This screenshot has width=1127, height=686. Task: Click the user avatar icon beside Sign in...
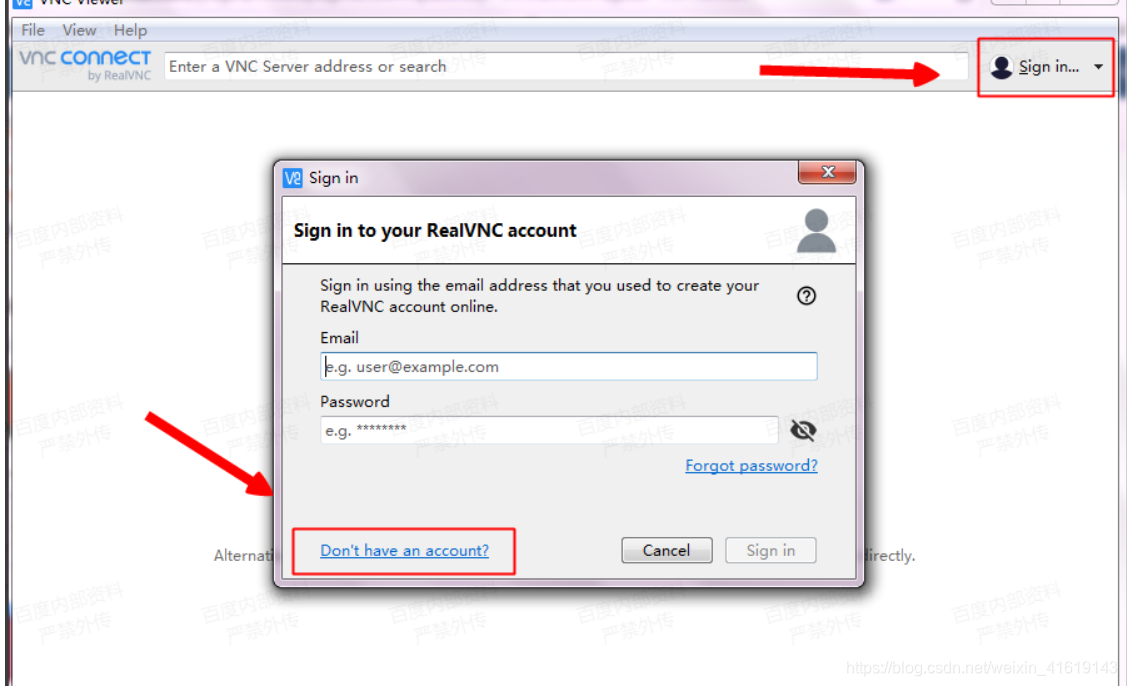(1001, 67)
